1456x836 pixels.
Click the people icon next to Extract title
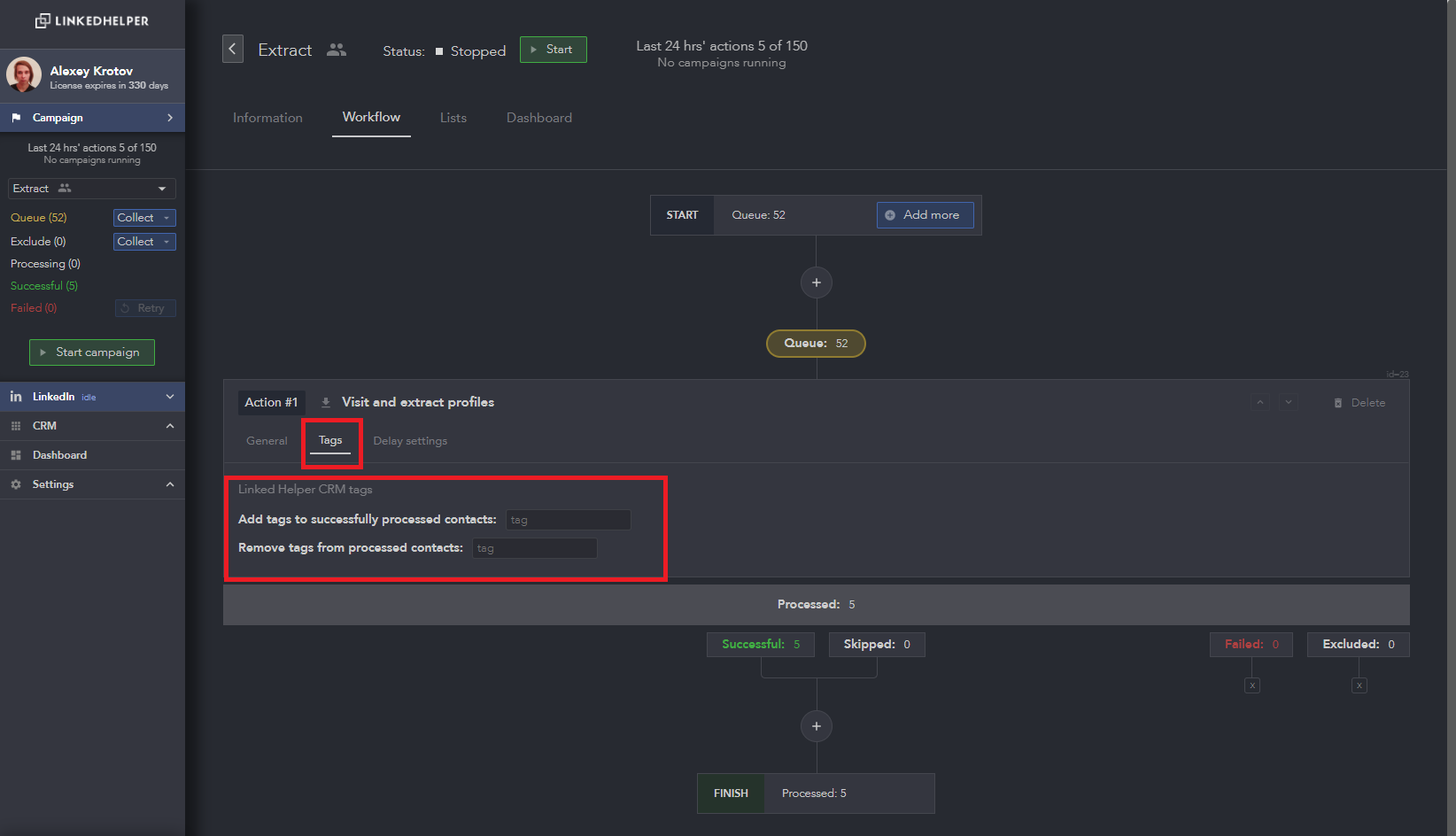[337, 50]
